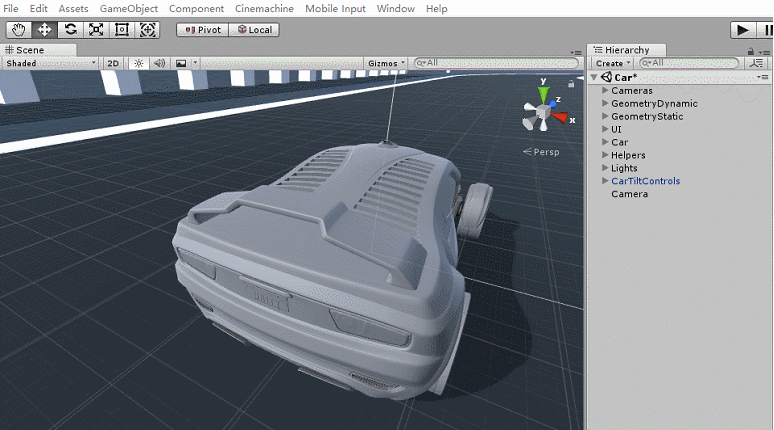Viewport: 774px width, 430px height.
Task: Start Play mode
Action: pos(743,30)
